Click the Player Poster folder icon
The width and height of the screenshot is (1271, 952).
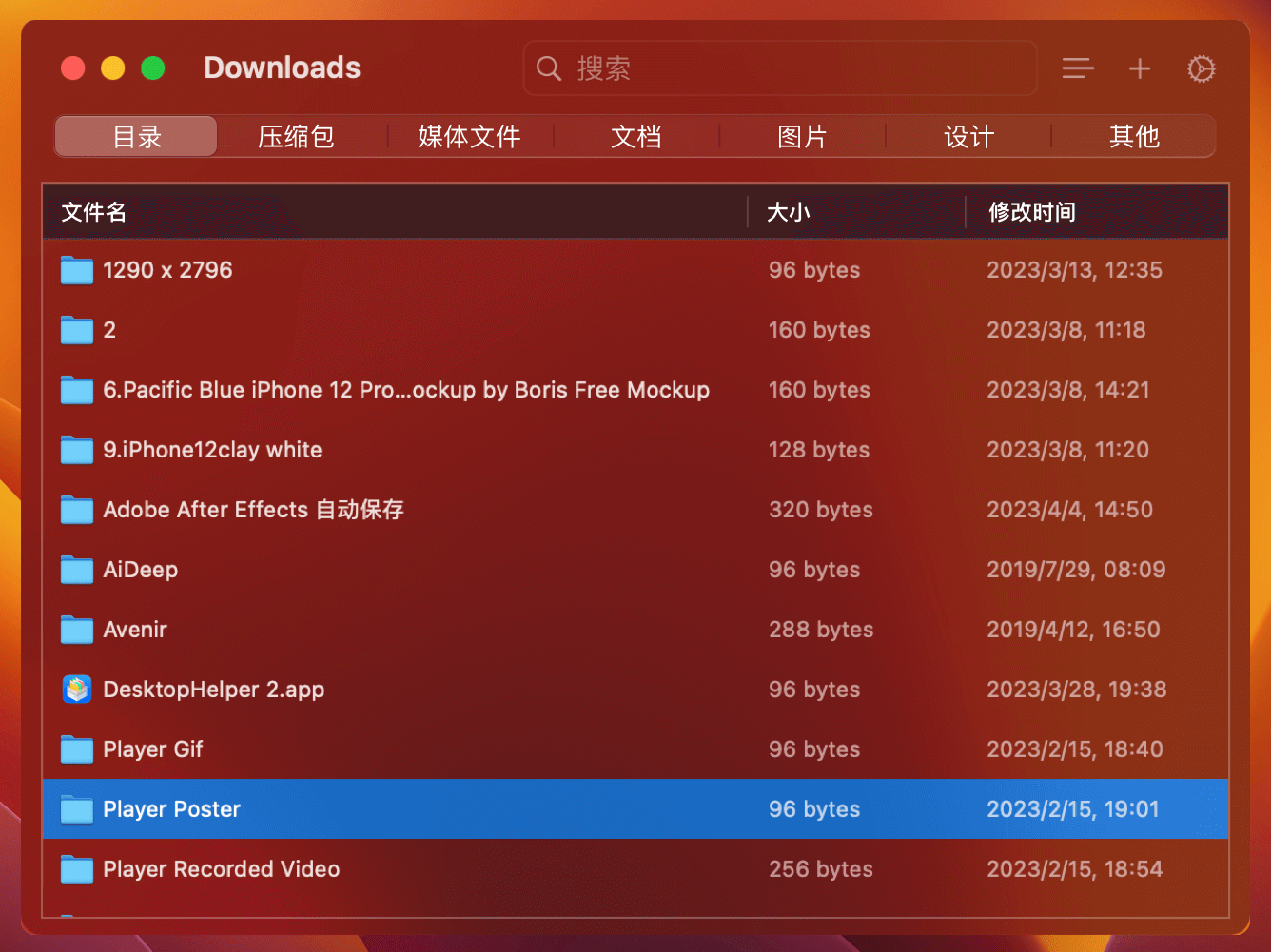click(77, 809)
